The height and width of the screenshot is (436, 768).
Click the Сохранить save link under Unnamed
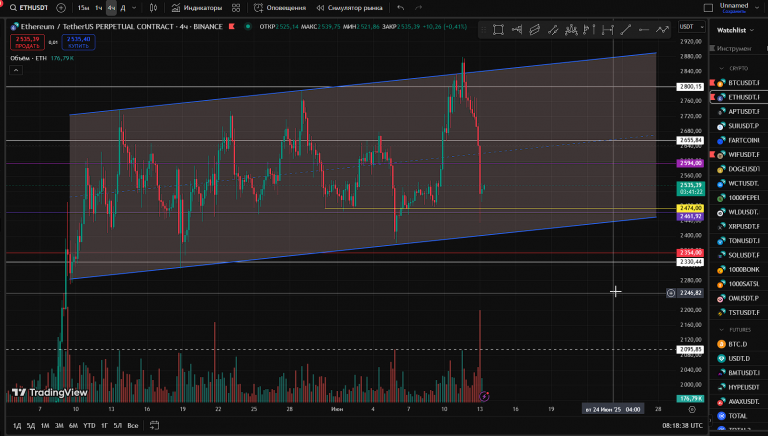734,11
